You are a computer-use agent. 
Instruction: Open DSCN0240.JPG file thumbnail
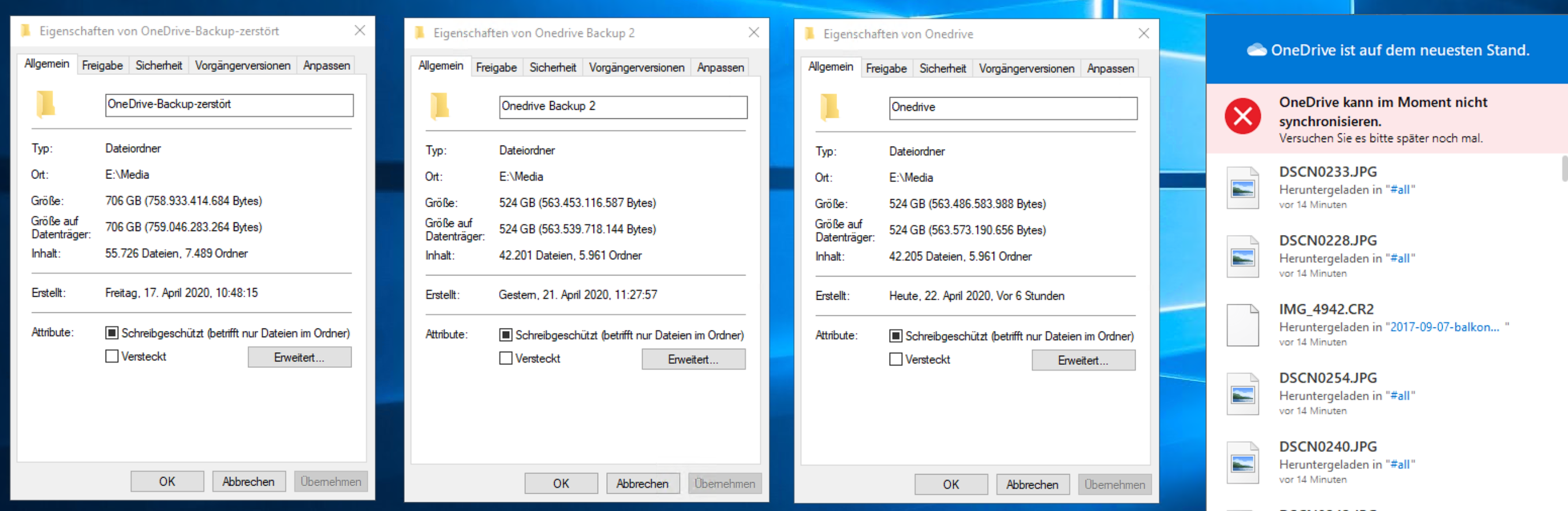pyautogui.click(x=1242, y=463)
